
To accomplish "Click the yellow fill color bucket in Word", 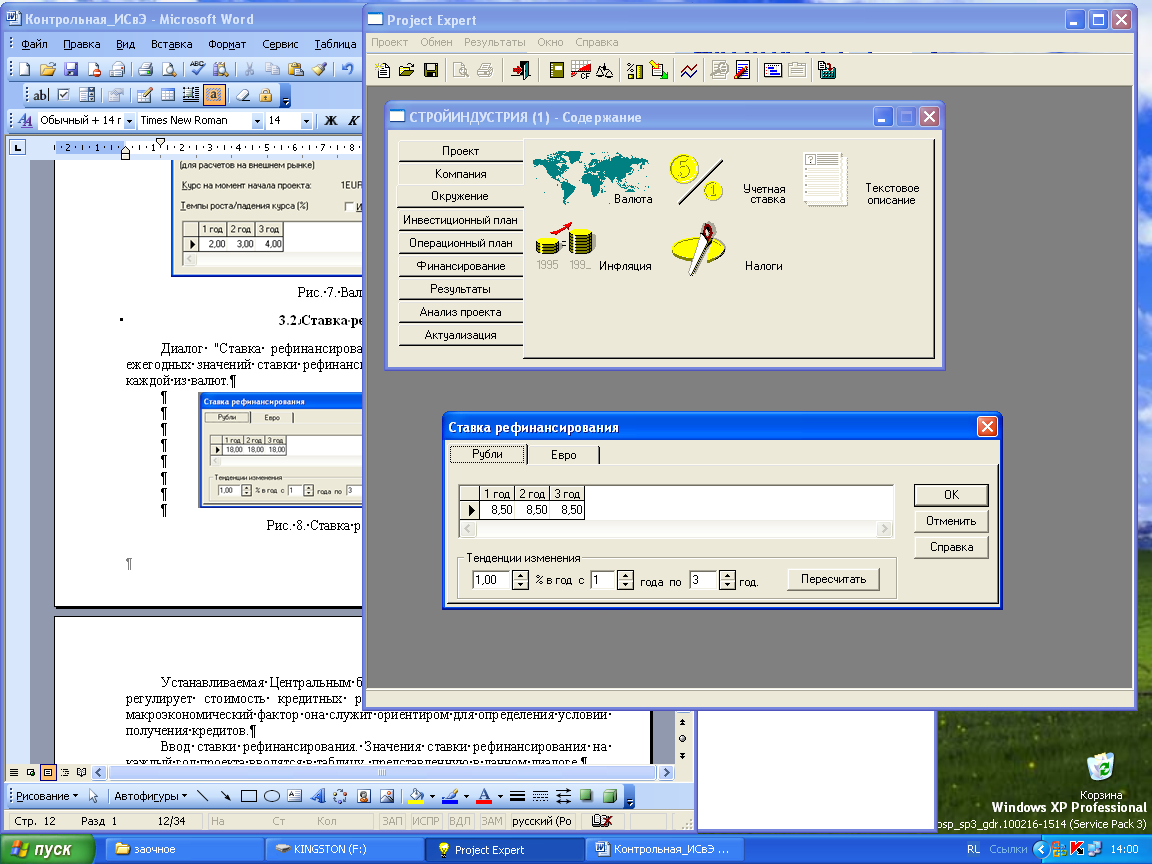I will click(x=417, y=796).
